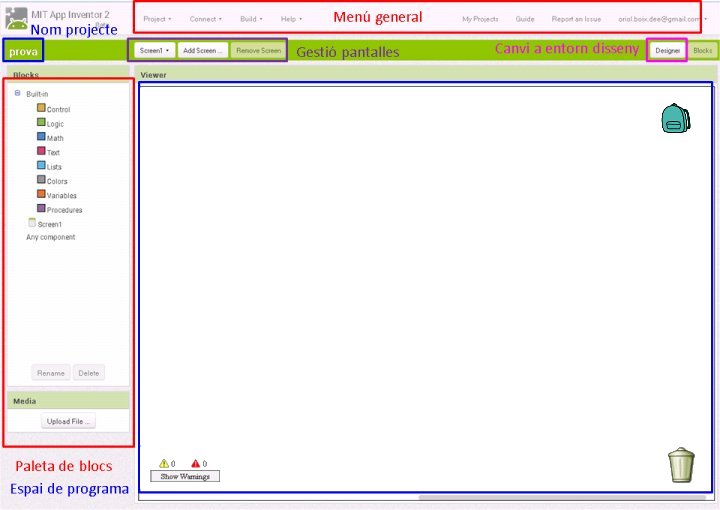The height and width of the screenshot is (510, 720).
Task: Open the Math blocks drawer
Action: pos(54,138)
